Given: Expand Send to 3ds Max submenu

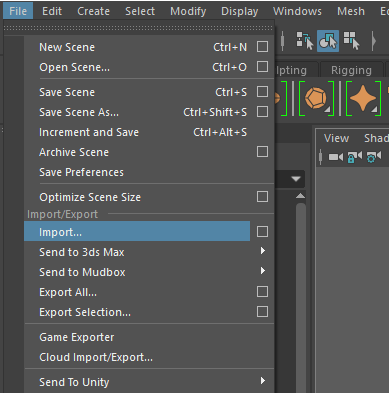Looking at the screenshot, I should (263, 251).
